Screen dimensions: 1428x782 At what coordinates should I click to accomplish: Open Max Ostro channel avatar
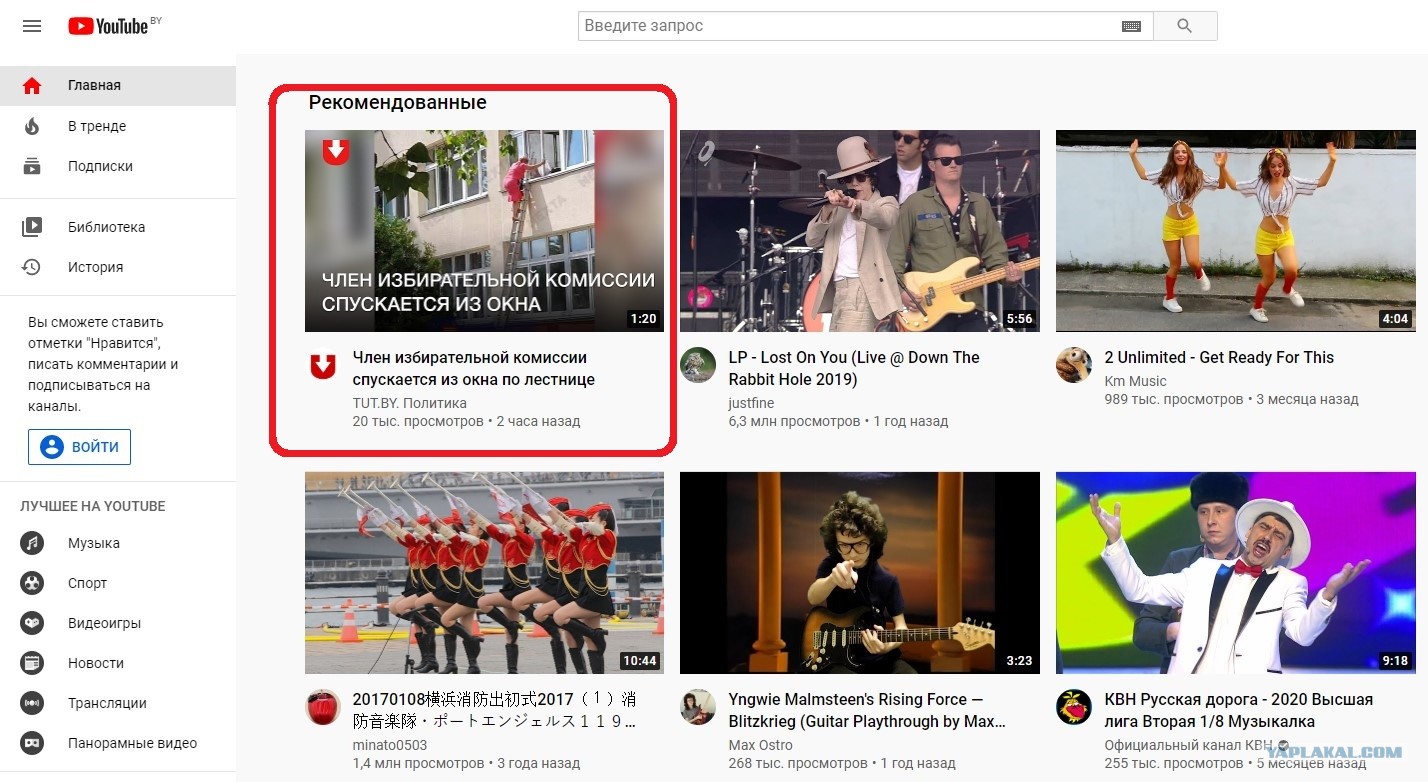pyautogui.click(x=698, y=707)
